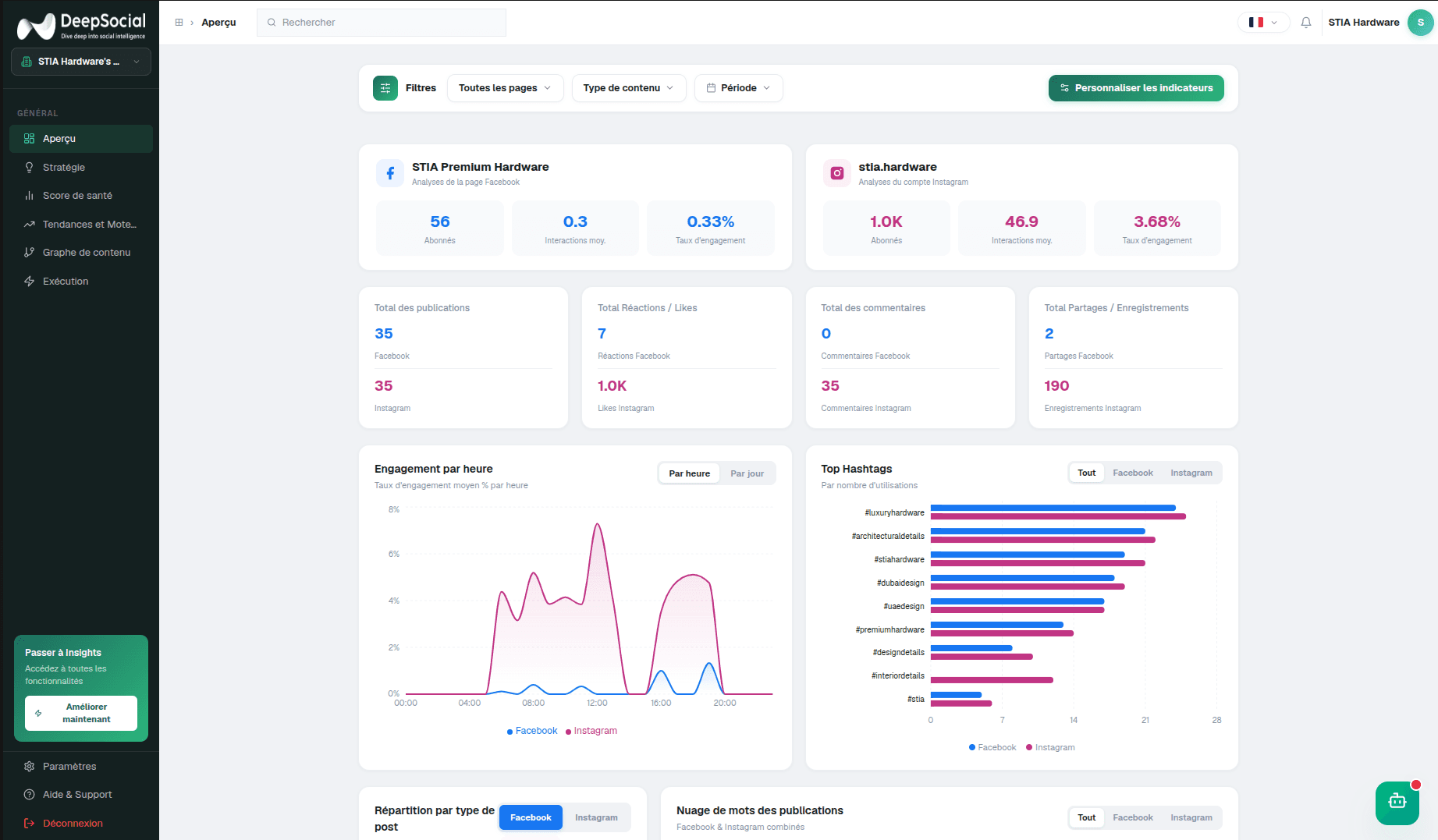The height and width of the screenshot is (840, 1438).
Task: Open Score de santé page
Action: pos(81,196)
